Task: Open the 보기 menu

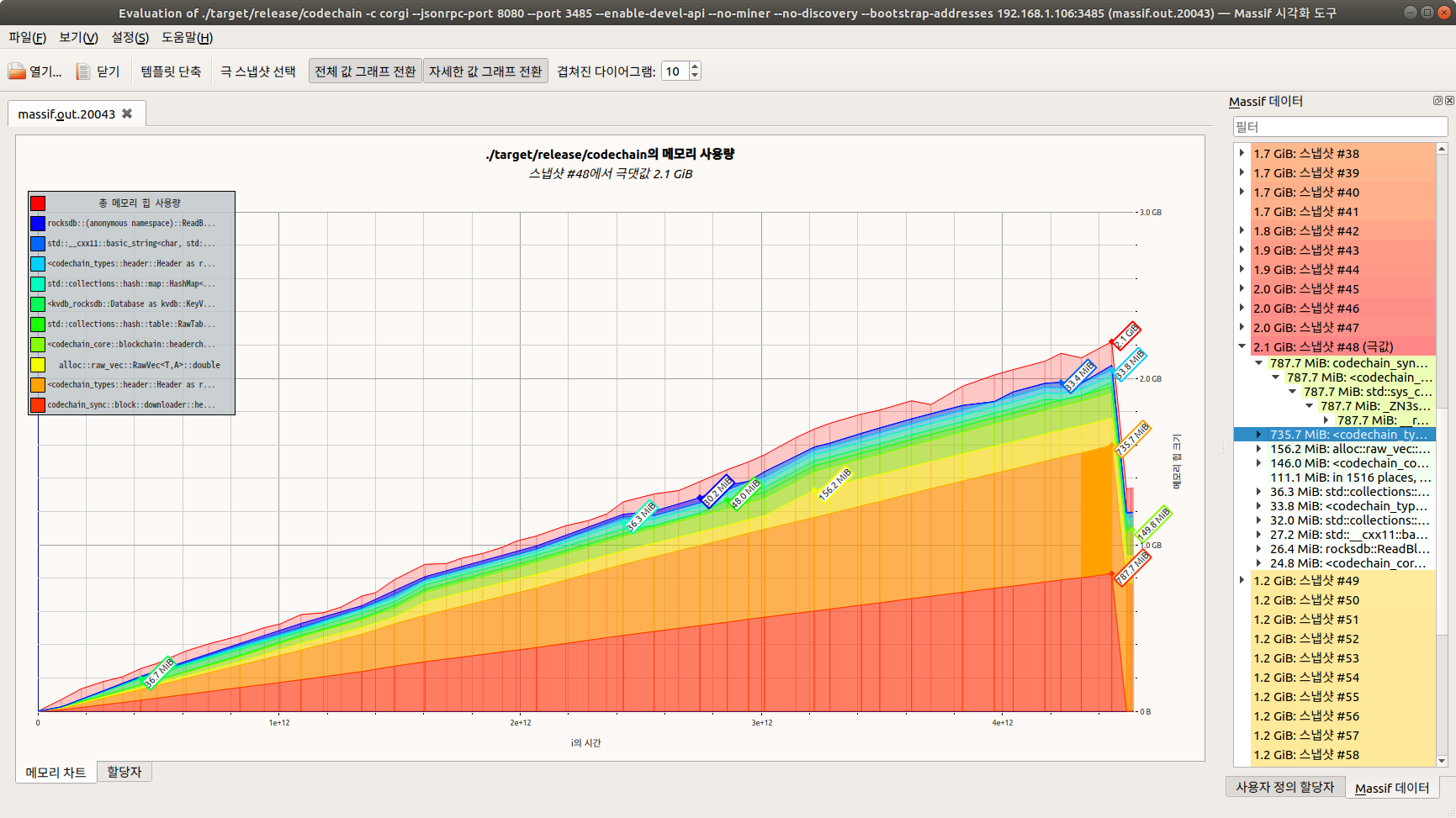Action: point(77,38)
